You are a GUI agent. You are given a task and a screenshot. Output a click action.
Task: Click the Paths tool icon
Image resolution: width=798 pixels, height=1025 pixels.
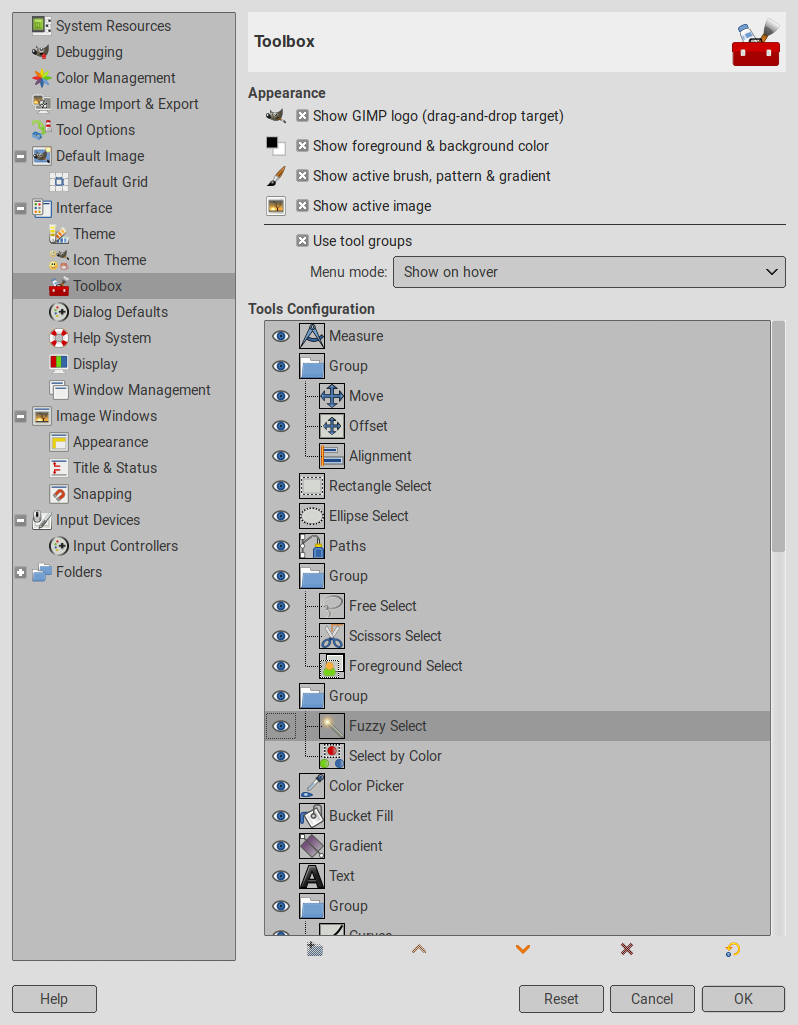tap(312, 546)
